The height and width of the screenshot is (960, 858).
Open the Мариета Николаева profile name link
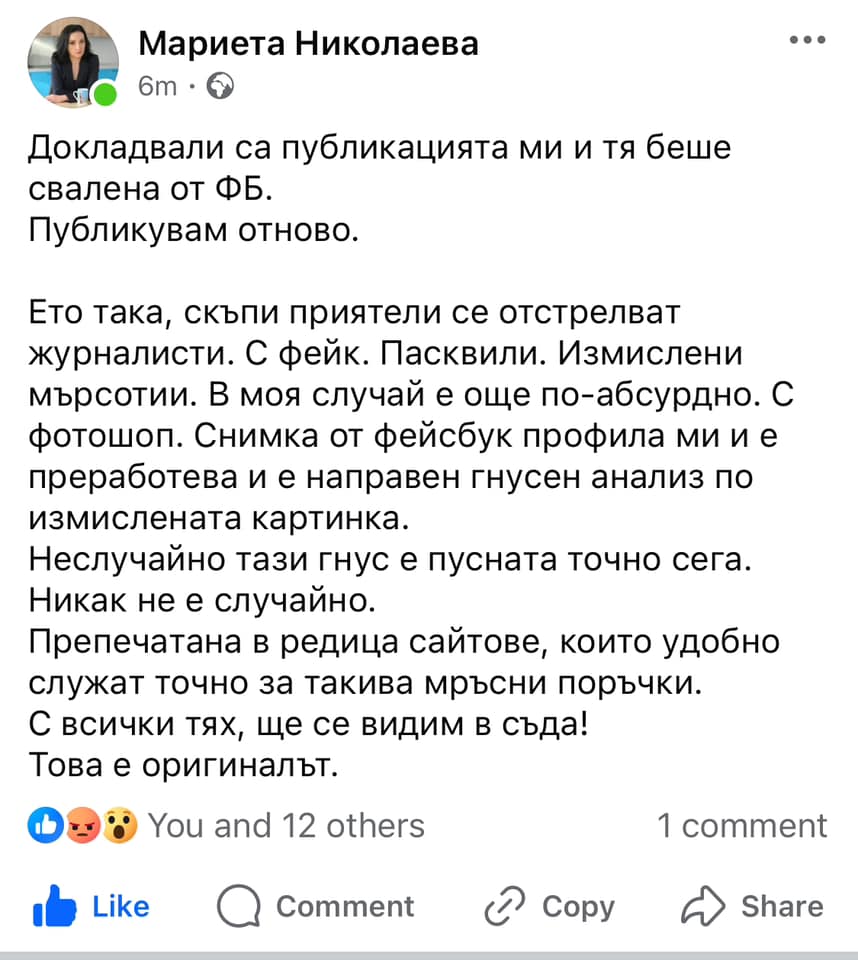[x=309, y=44]
